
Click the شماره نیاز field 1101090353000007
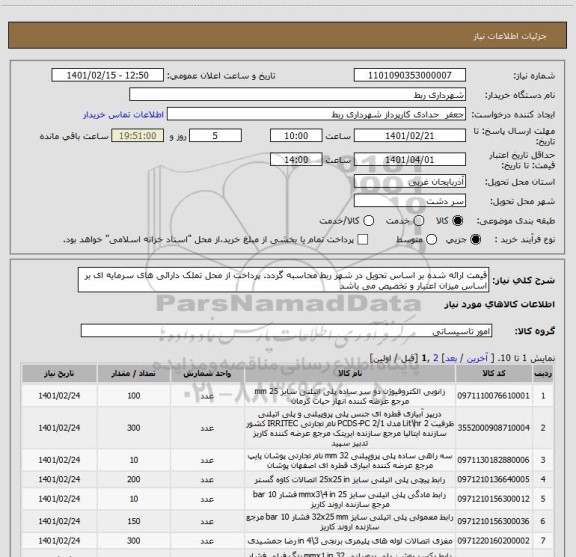410,75
